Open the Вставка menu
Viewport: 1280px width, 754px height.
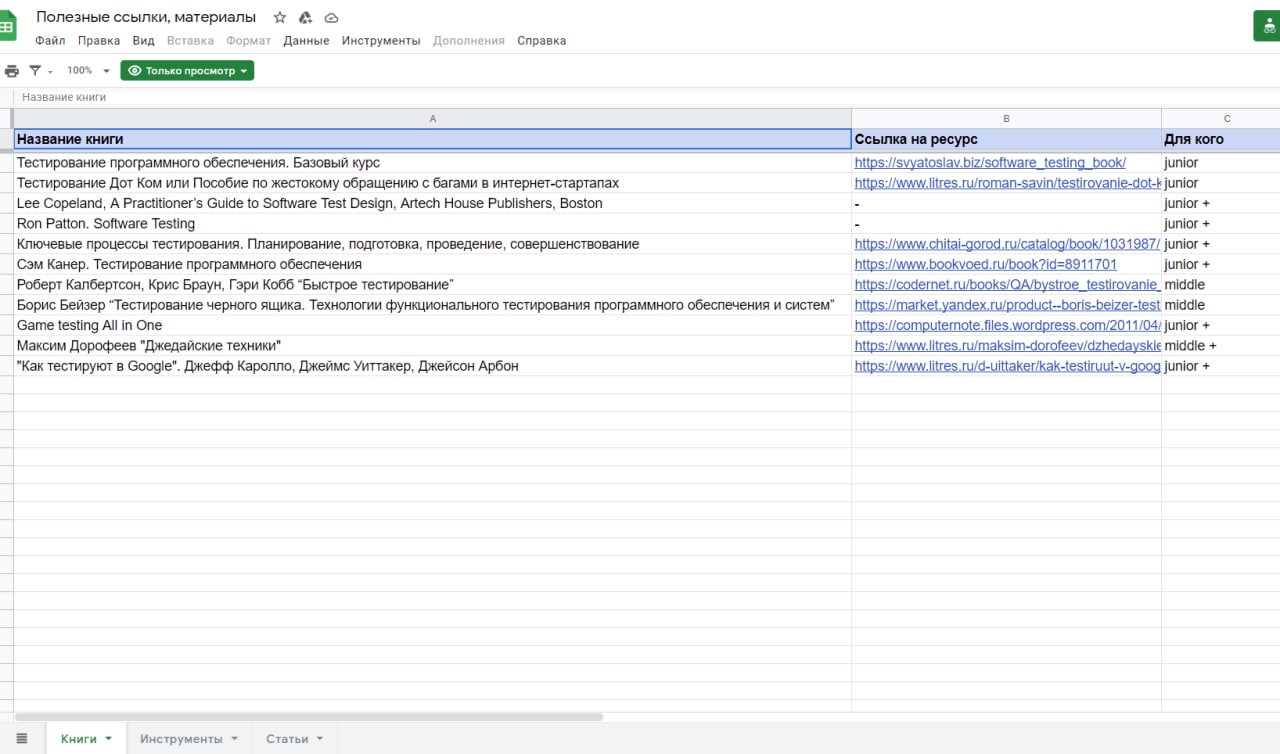point(190,41)
